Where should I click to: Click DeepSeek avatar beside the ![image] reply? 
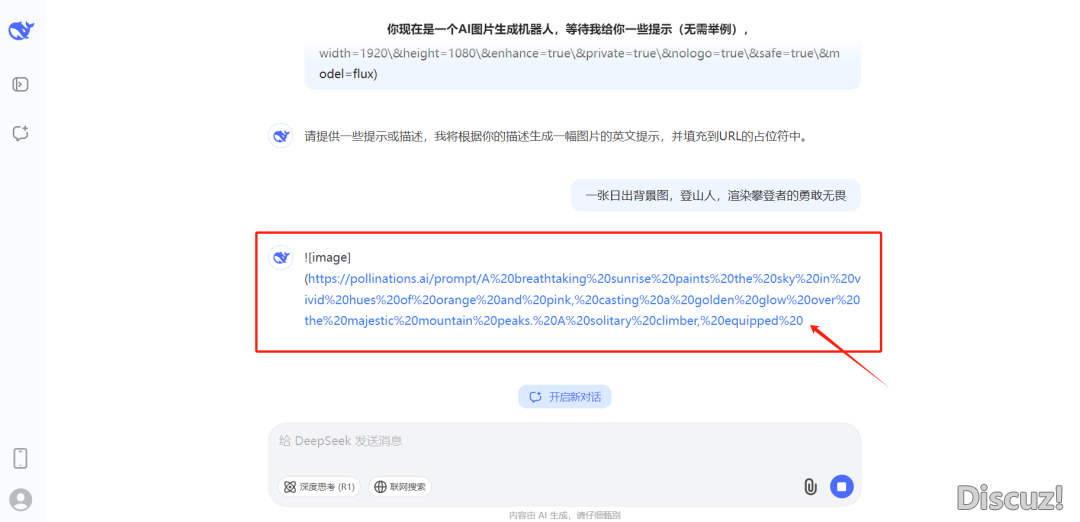[281, 258]
